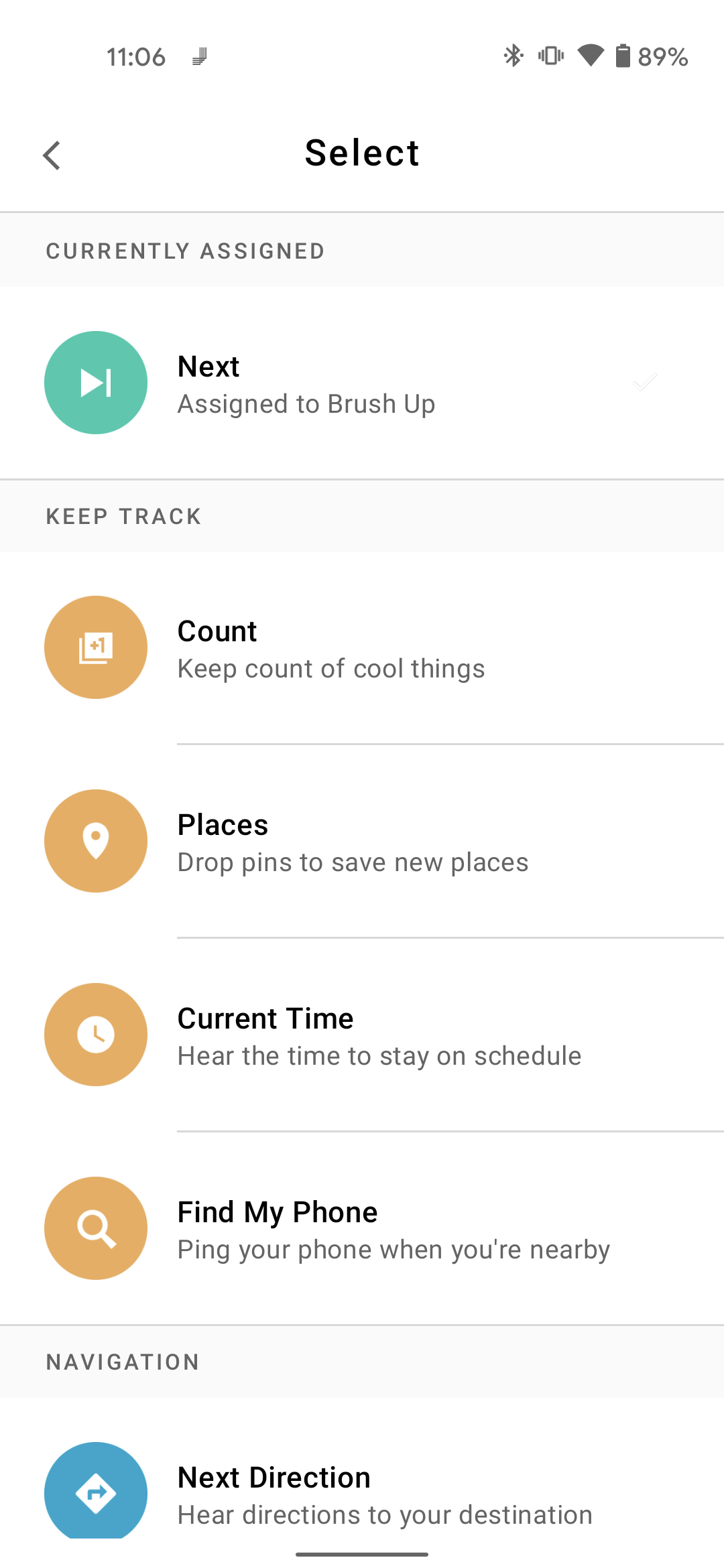The width and height of the screenshot is (724, 1568).
Task: Tap the Places map pin icon
Action: pyautogui.click(x=96, y=841)
